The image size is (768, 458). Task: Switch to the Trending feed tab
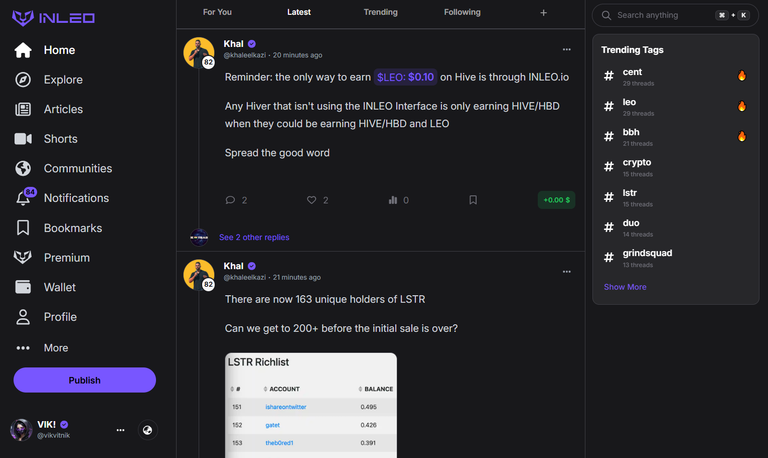coord(381,12)
